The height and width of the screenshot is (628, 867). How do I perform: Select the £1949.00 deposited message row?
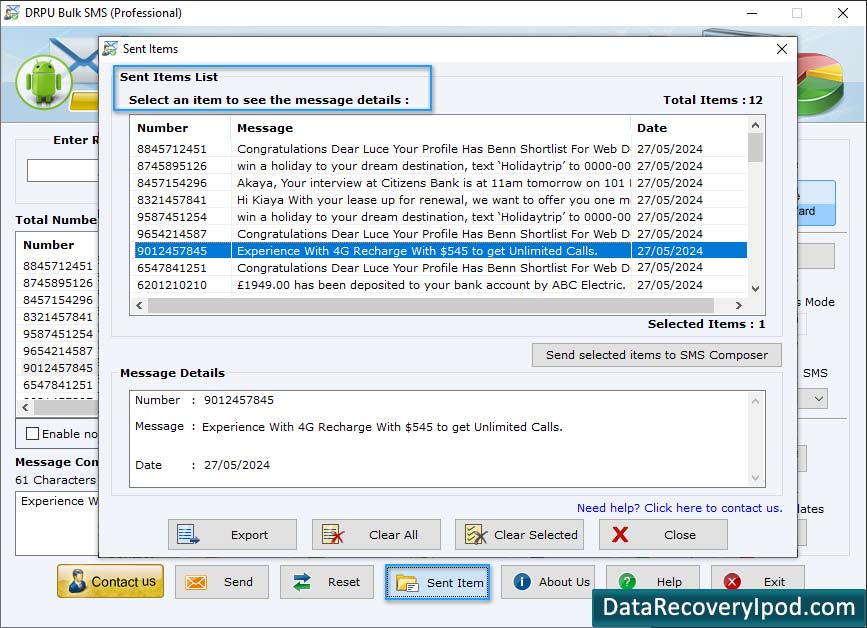441,285
